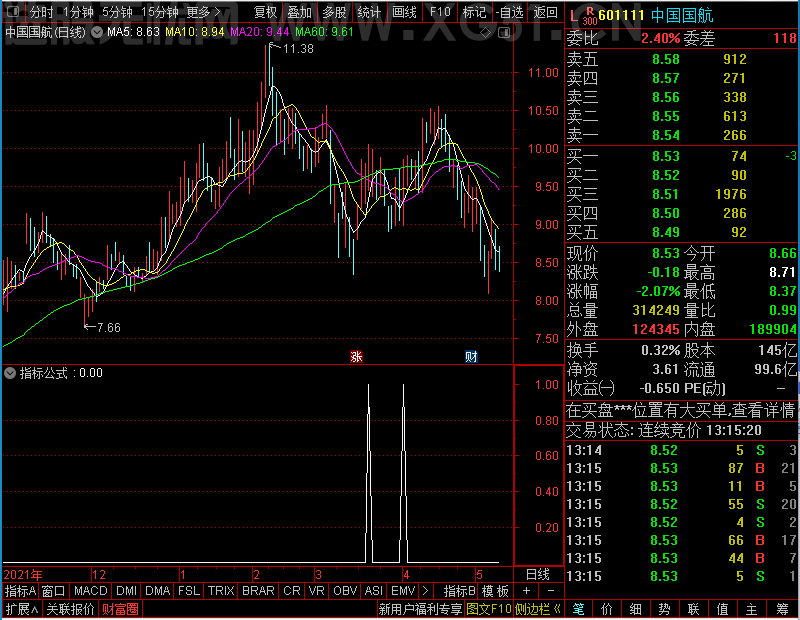Viewport: 800px width, 620px height.
Task: Select the 联 related tab
Action: click(x=693, y=609)
